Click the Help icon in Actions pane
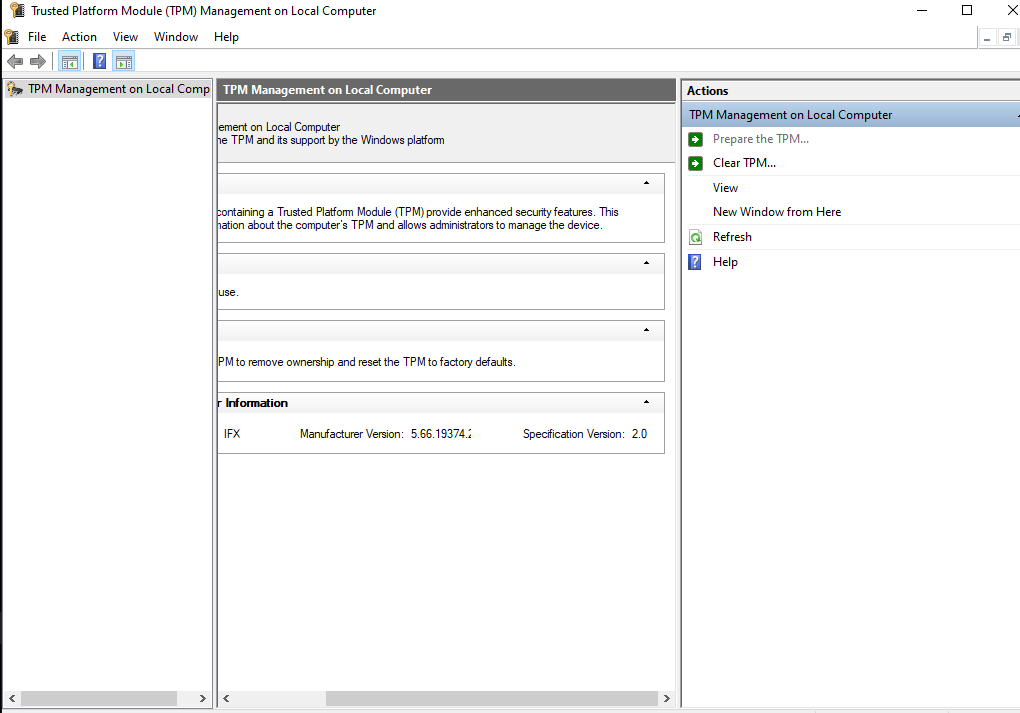 (x=695, y=262)
